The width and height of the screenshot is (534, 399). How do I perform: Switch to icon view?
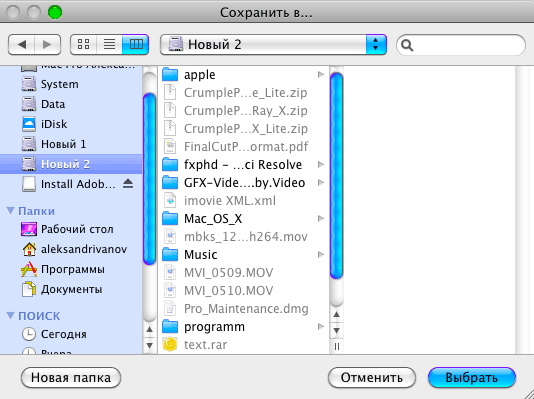83,44
